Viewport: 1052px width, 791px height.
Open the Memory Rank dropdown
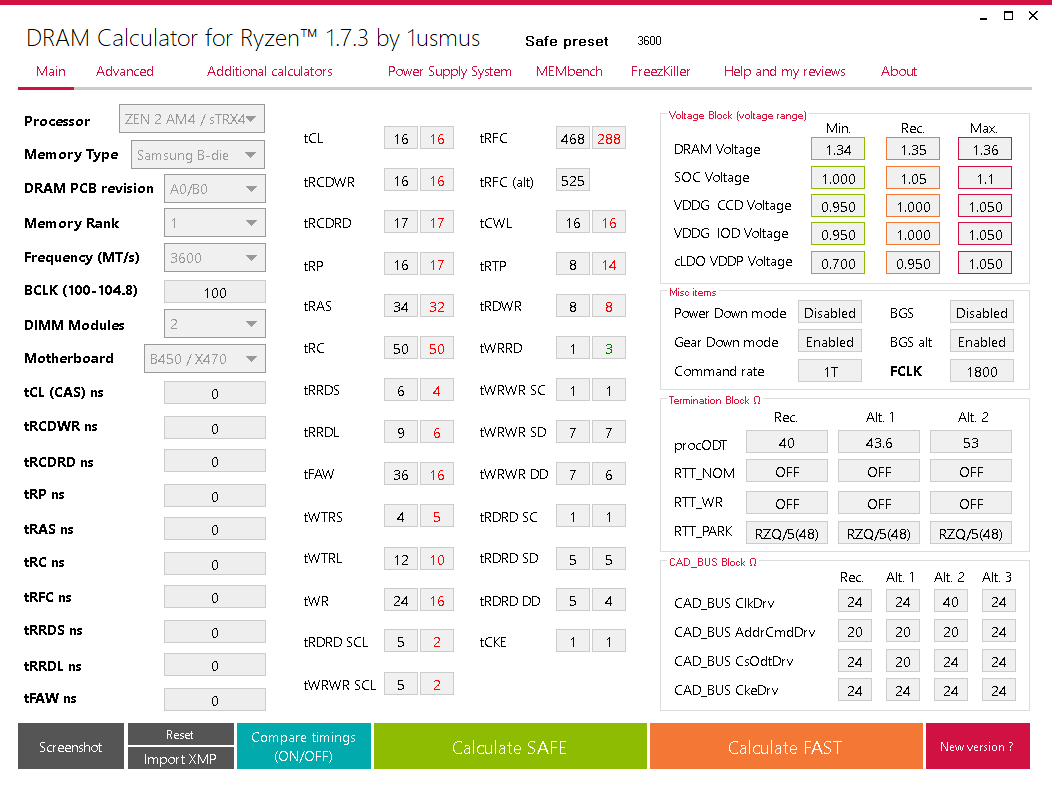(x=215, y=223)
